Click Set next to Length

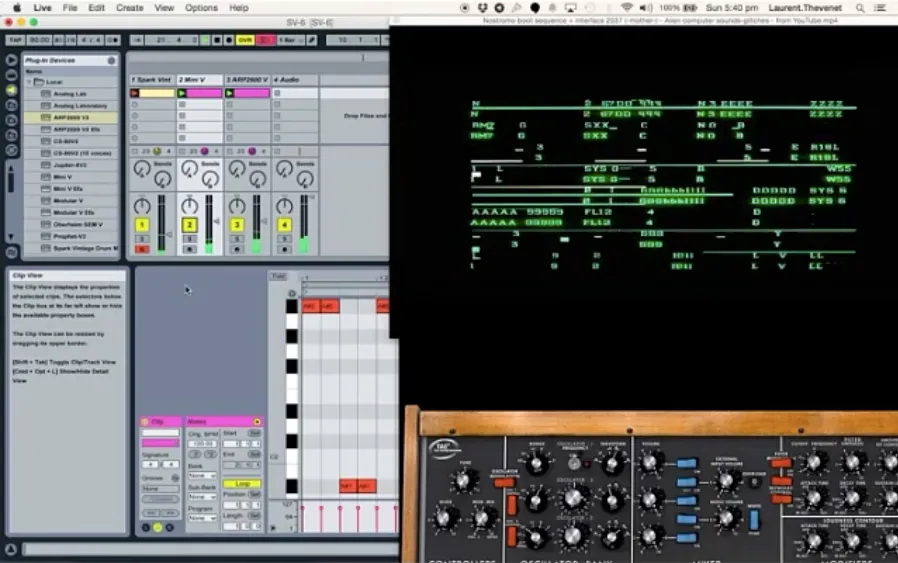(x=255, y=515)
